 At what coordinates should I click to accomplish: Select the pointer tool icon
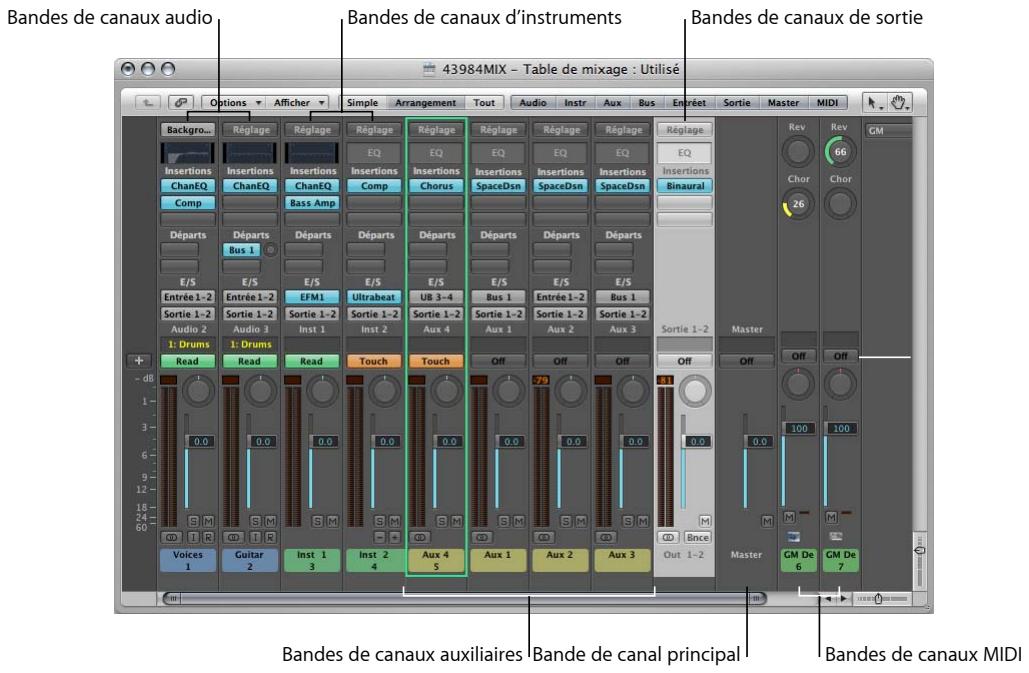pos(873,103)
